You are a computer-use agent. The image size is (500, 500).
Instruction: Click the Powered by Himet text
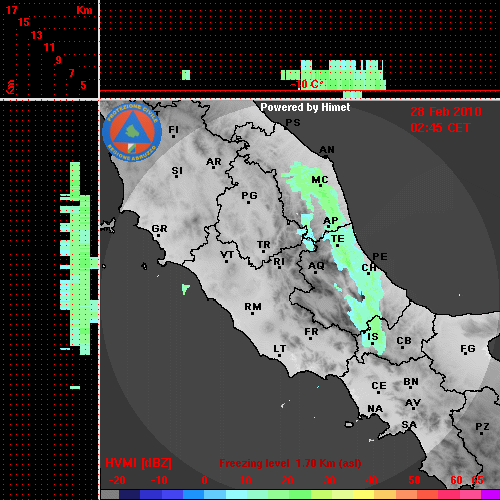305,107
